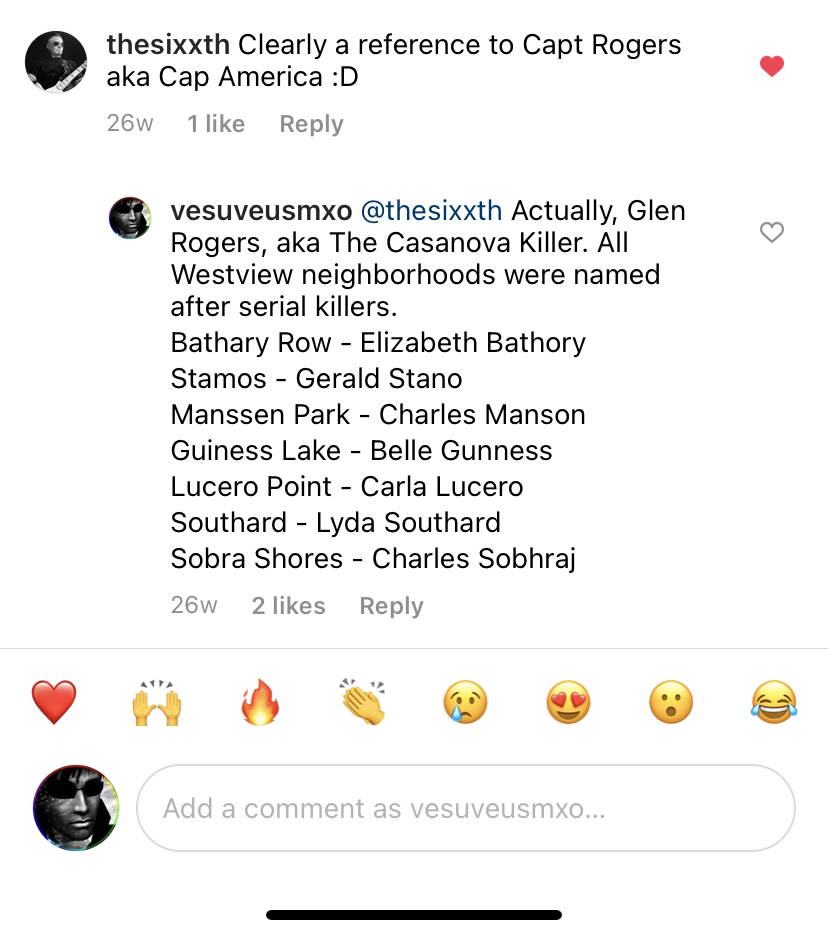
Task: Like vesuveusmxo's reply with outline heart
Action: (x=771, y=232)
